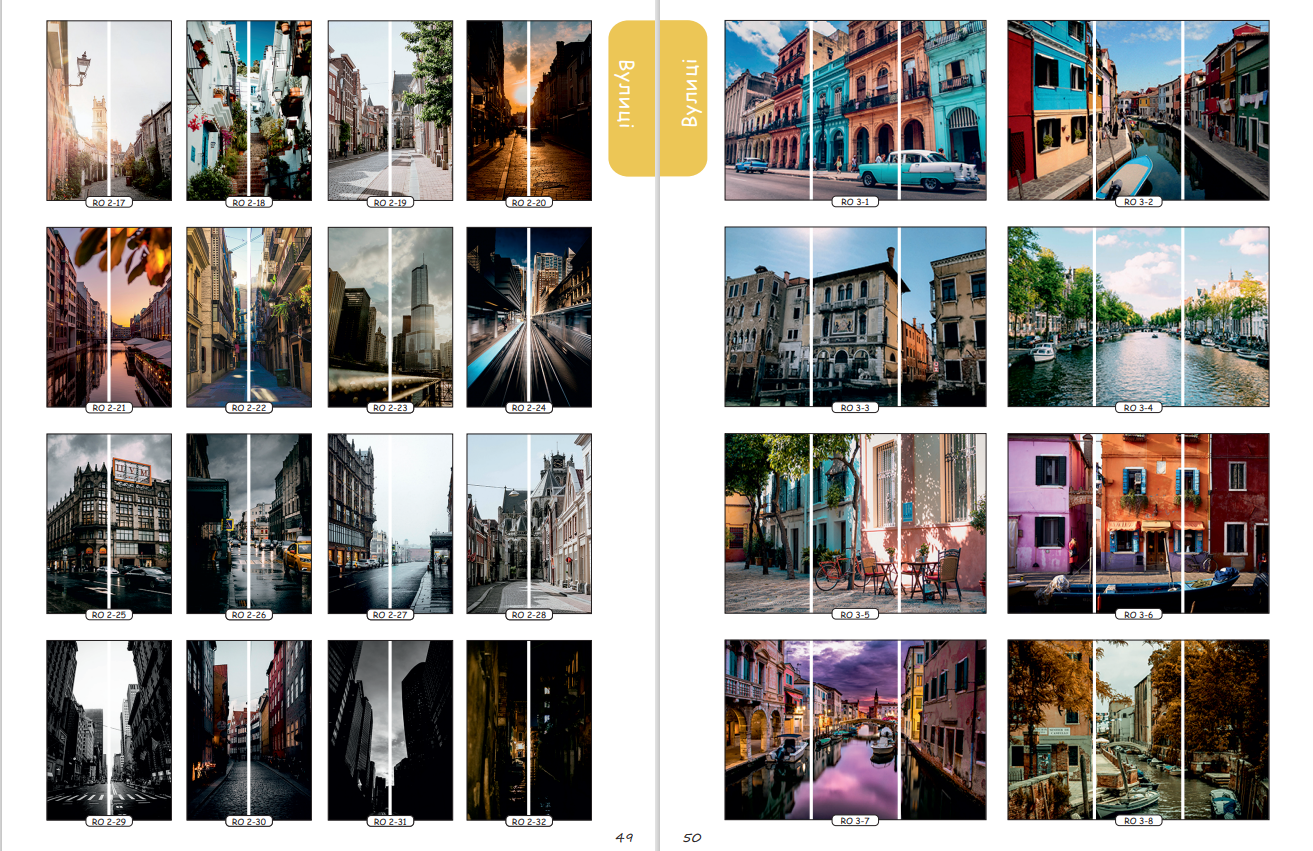
Task: Open the tree-lined canal image RO 3-4
Action: (1138, 316)
